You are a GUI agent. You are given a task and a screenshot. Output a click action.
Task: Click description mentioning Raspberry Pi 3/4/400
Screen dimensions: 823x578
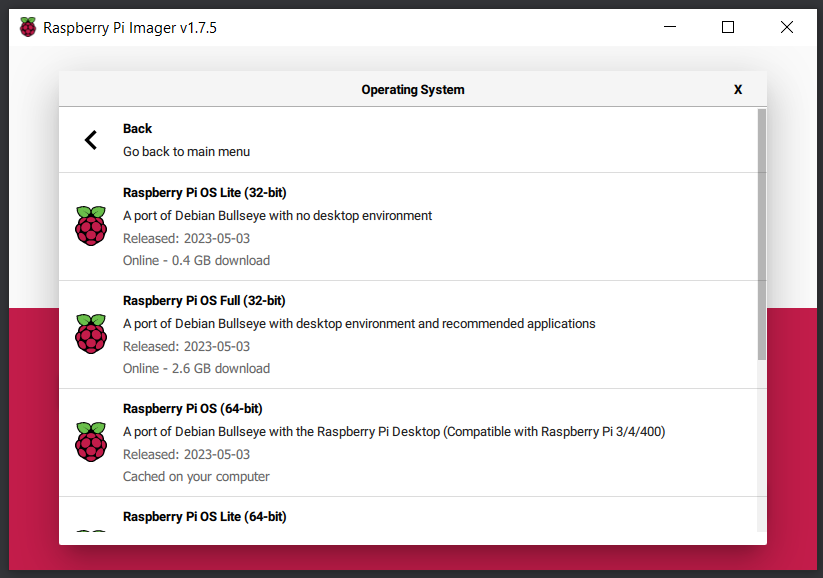(x=394, y=432)
